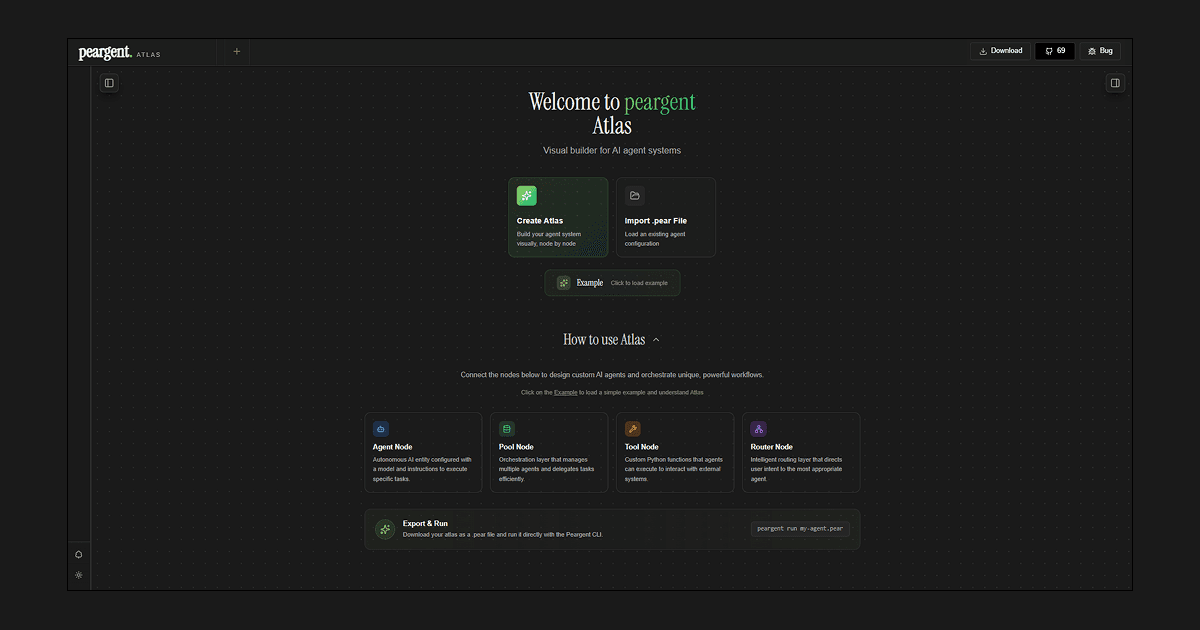1200x630 pixels.
Task: Click the Import .pear File folder icon
Action: coord(635,195)
